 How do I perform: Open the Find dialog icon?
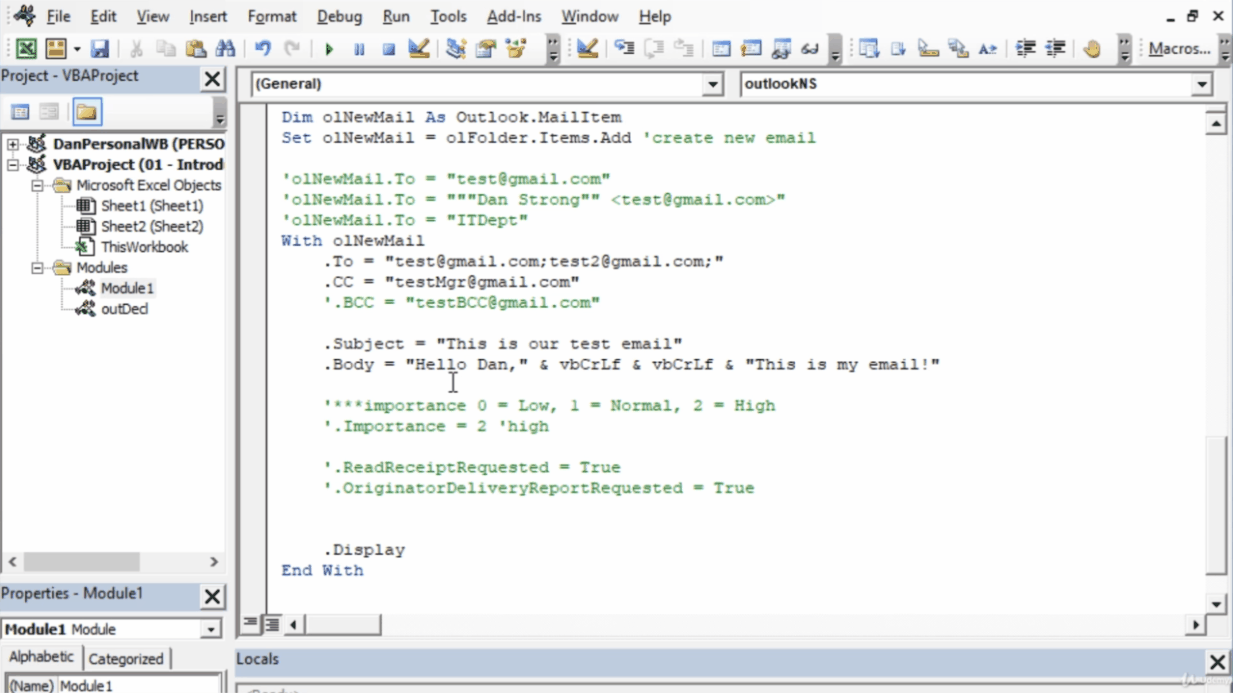tap(227, 48)
